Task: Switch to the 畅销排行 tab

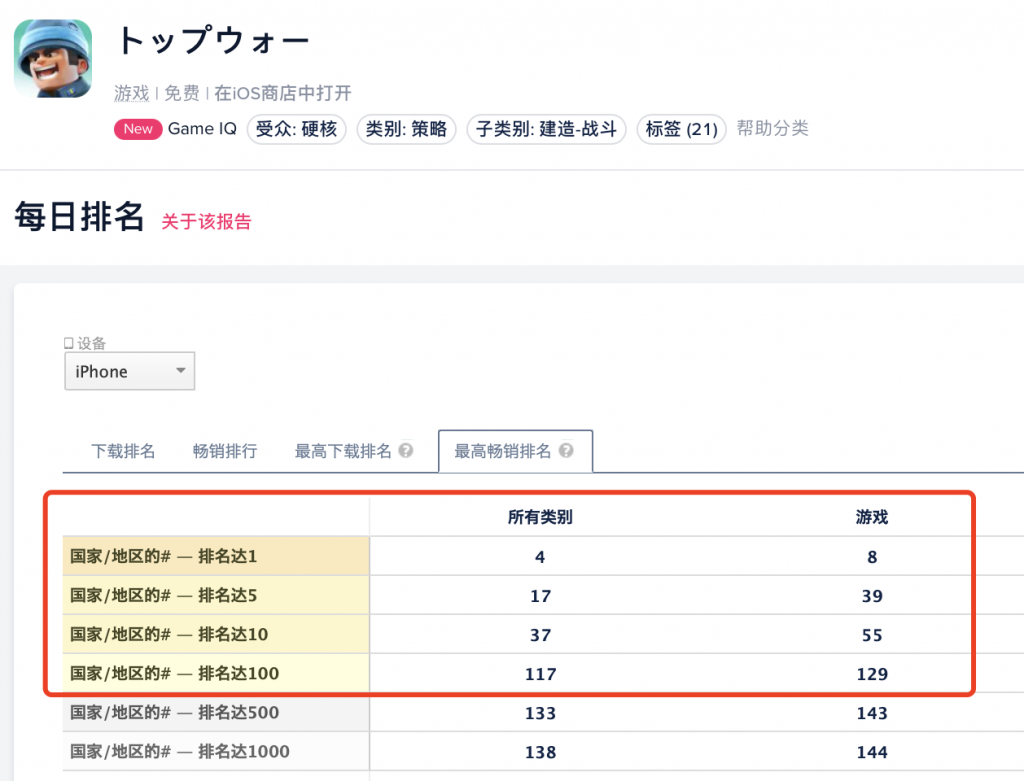Action: tap(224, 450)
